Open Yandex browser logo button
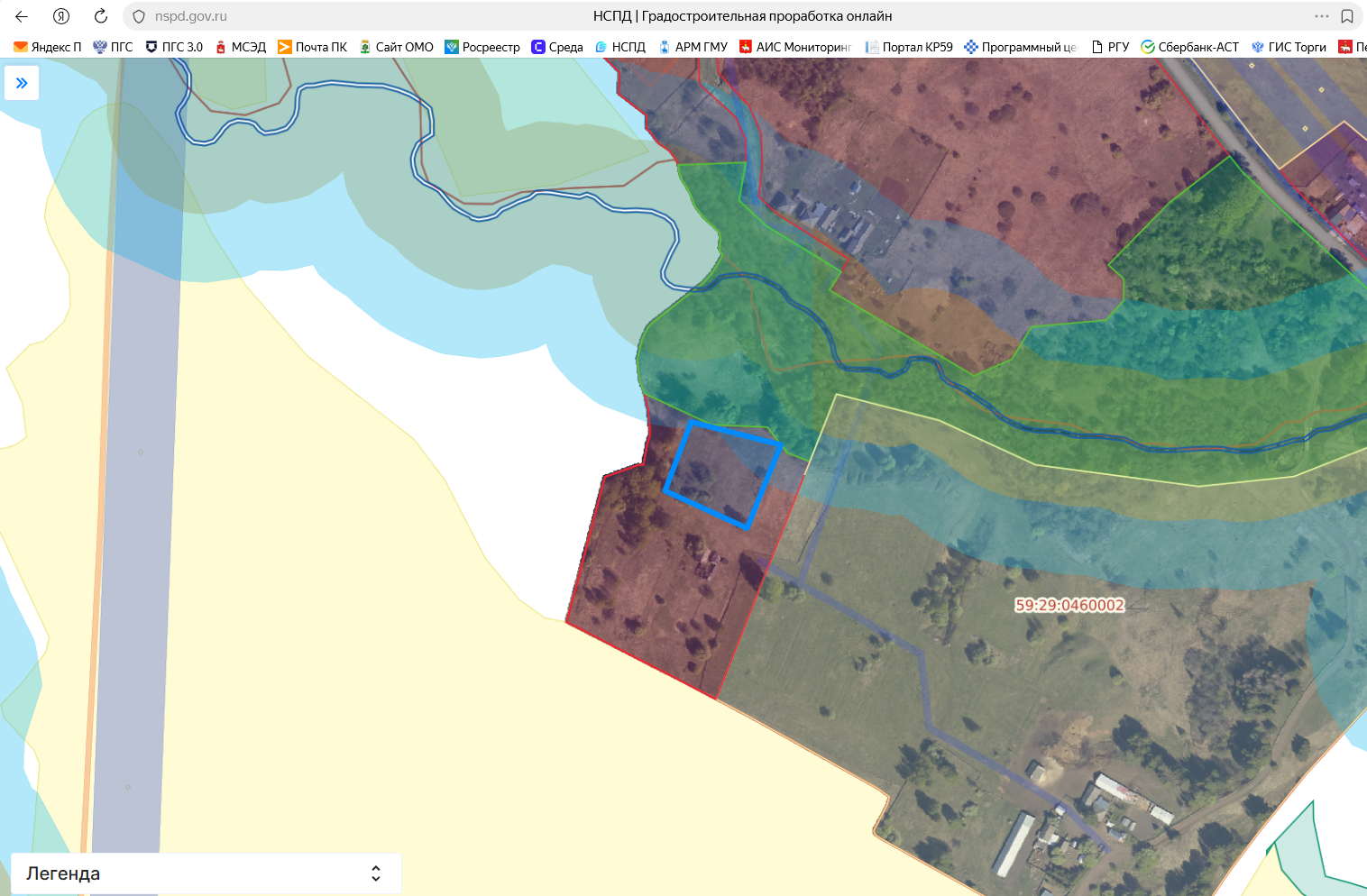Image resolution: width=1367 pixels, height=896 pixels. [61, 16]
